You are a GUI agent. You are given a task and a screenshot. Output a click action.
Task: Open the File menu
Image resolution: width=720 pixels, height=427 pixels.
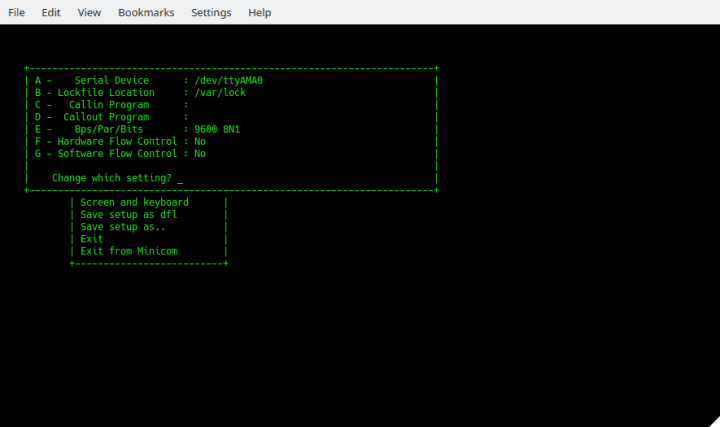[x=17, y=12]
